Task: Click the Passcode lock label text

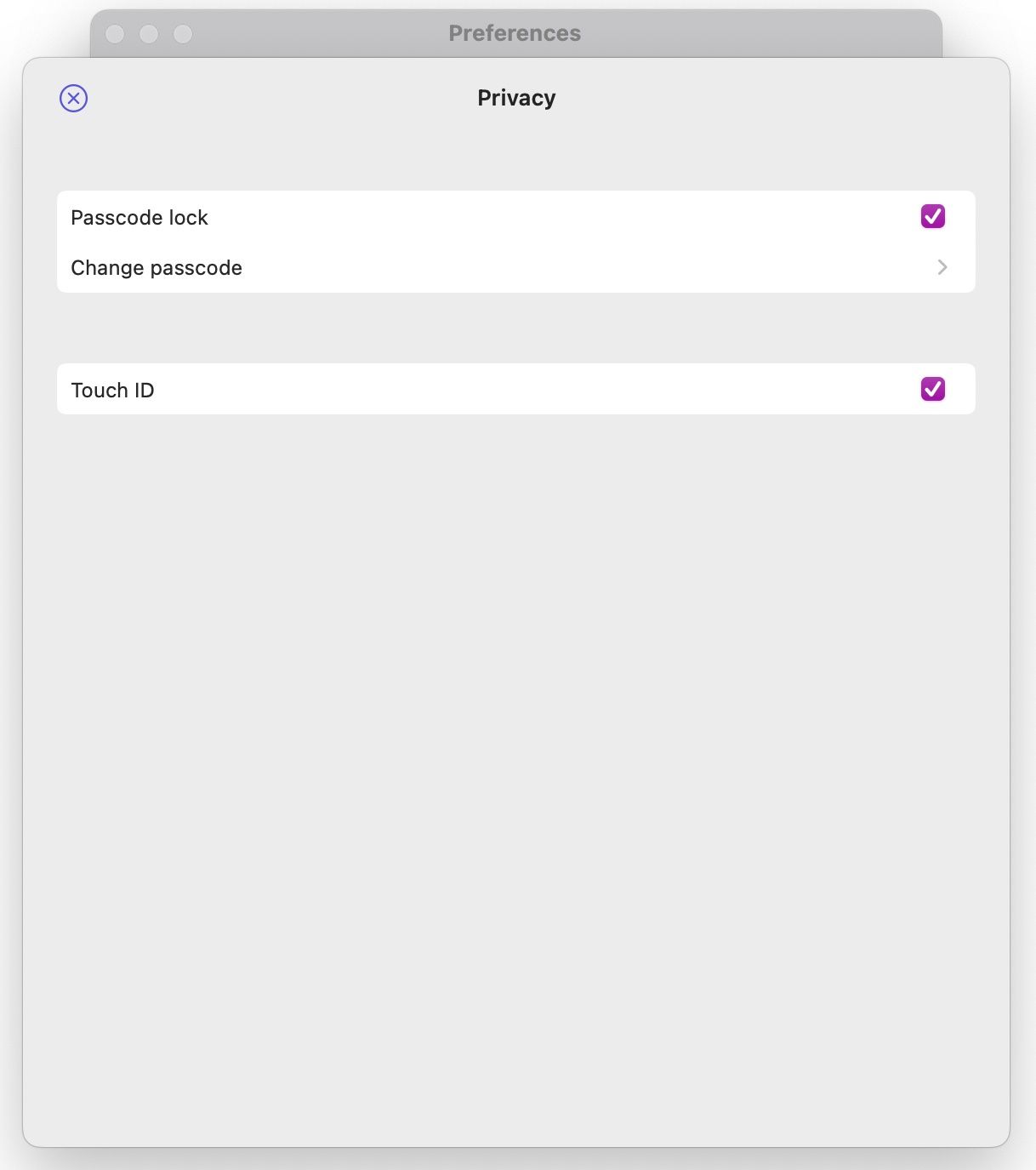Action: (139, 218)
